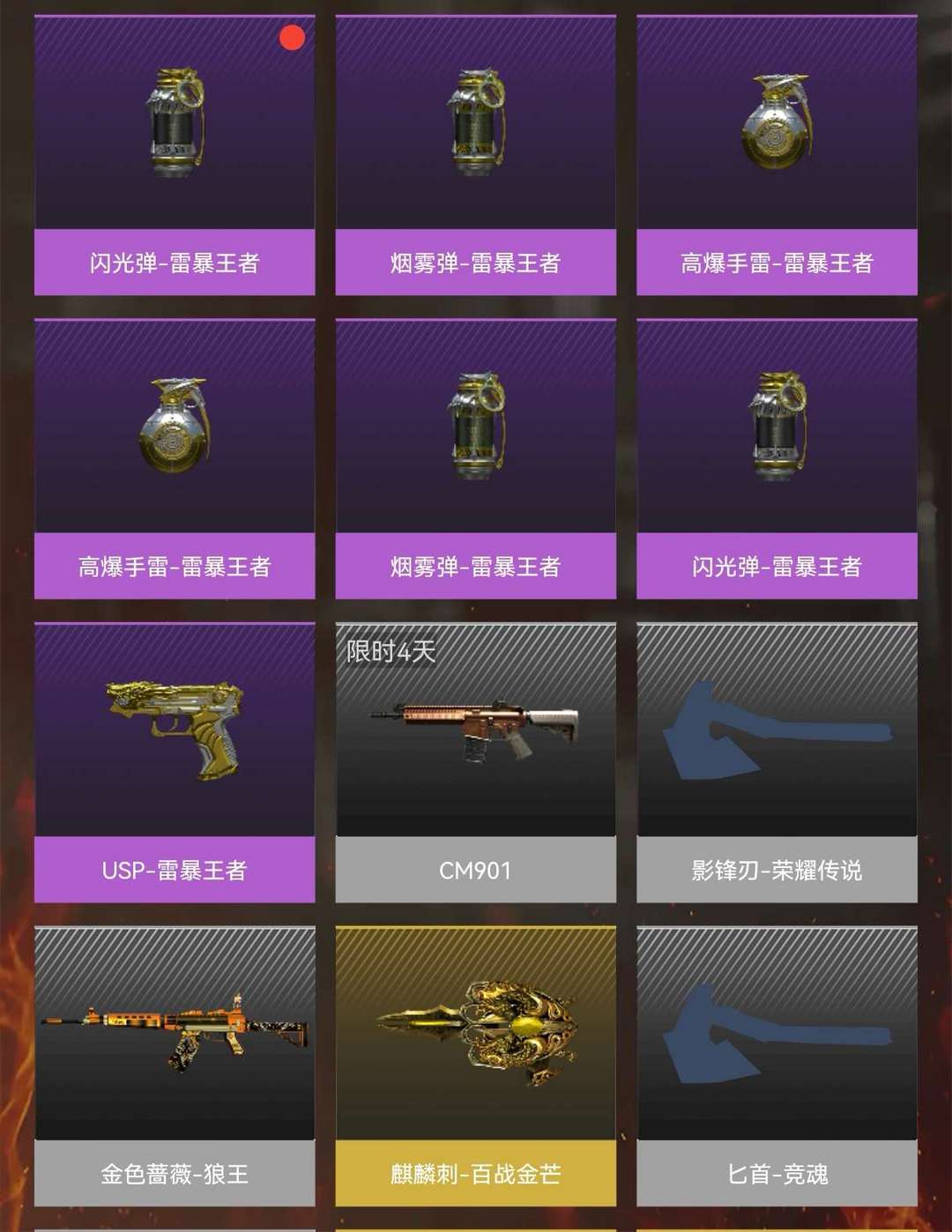Tap the 麒麟刺-百战金芒 gold label

tap(475, 1174)
